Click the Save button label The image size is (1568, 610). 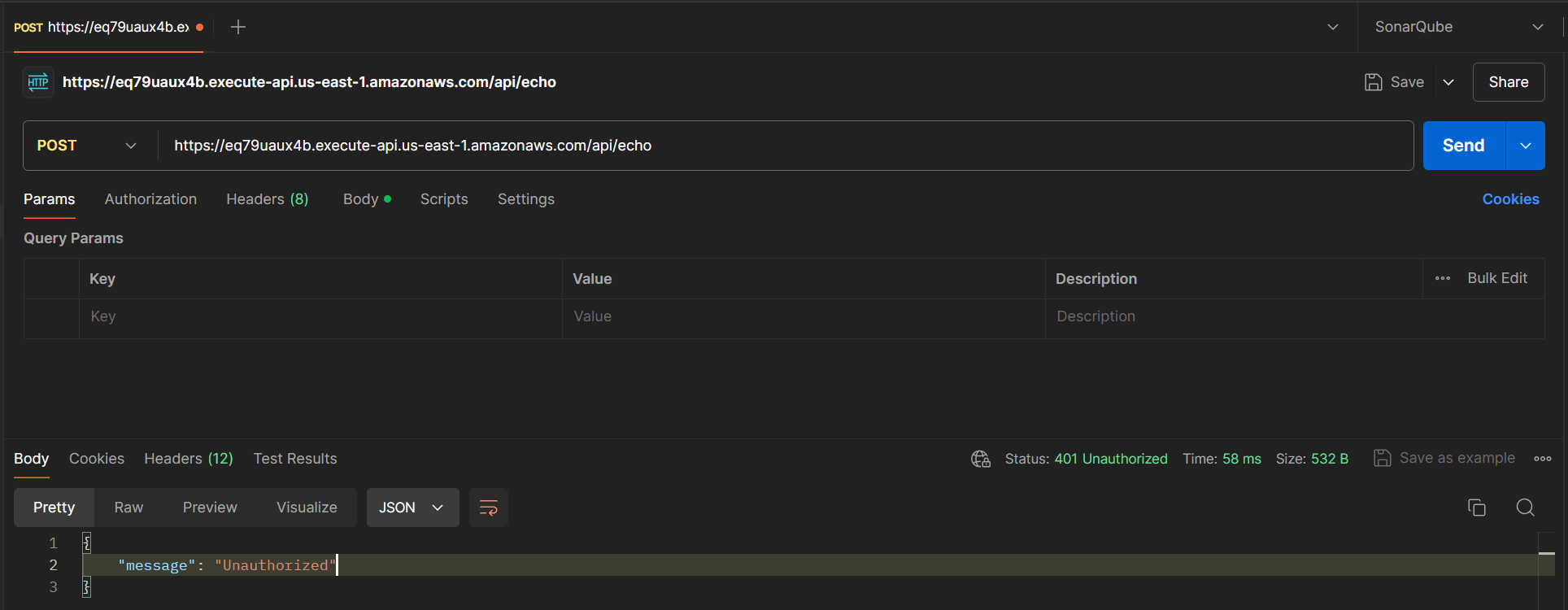(1407, 82)
